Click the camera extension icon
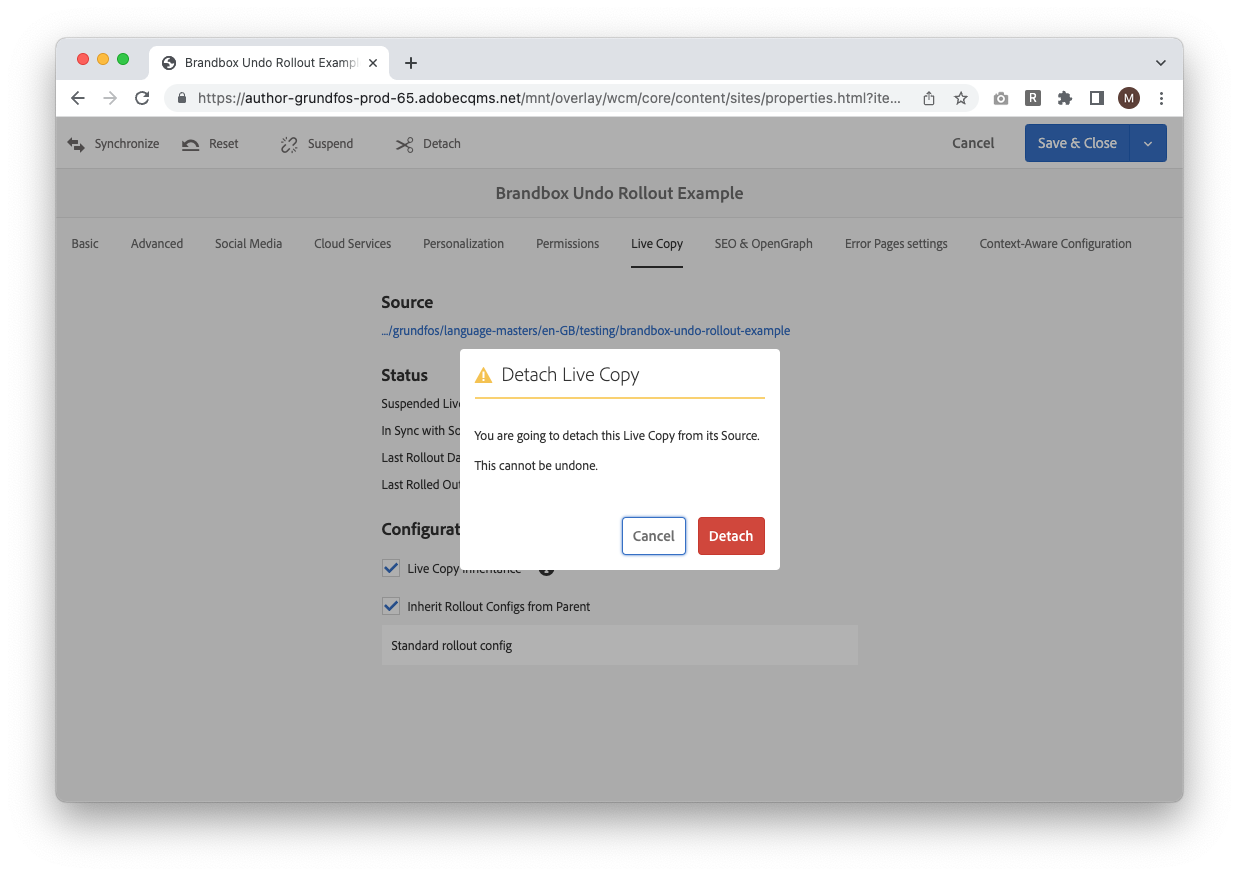This screenshot has height=876, width=1239. click(1001, 98)
